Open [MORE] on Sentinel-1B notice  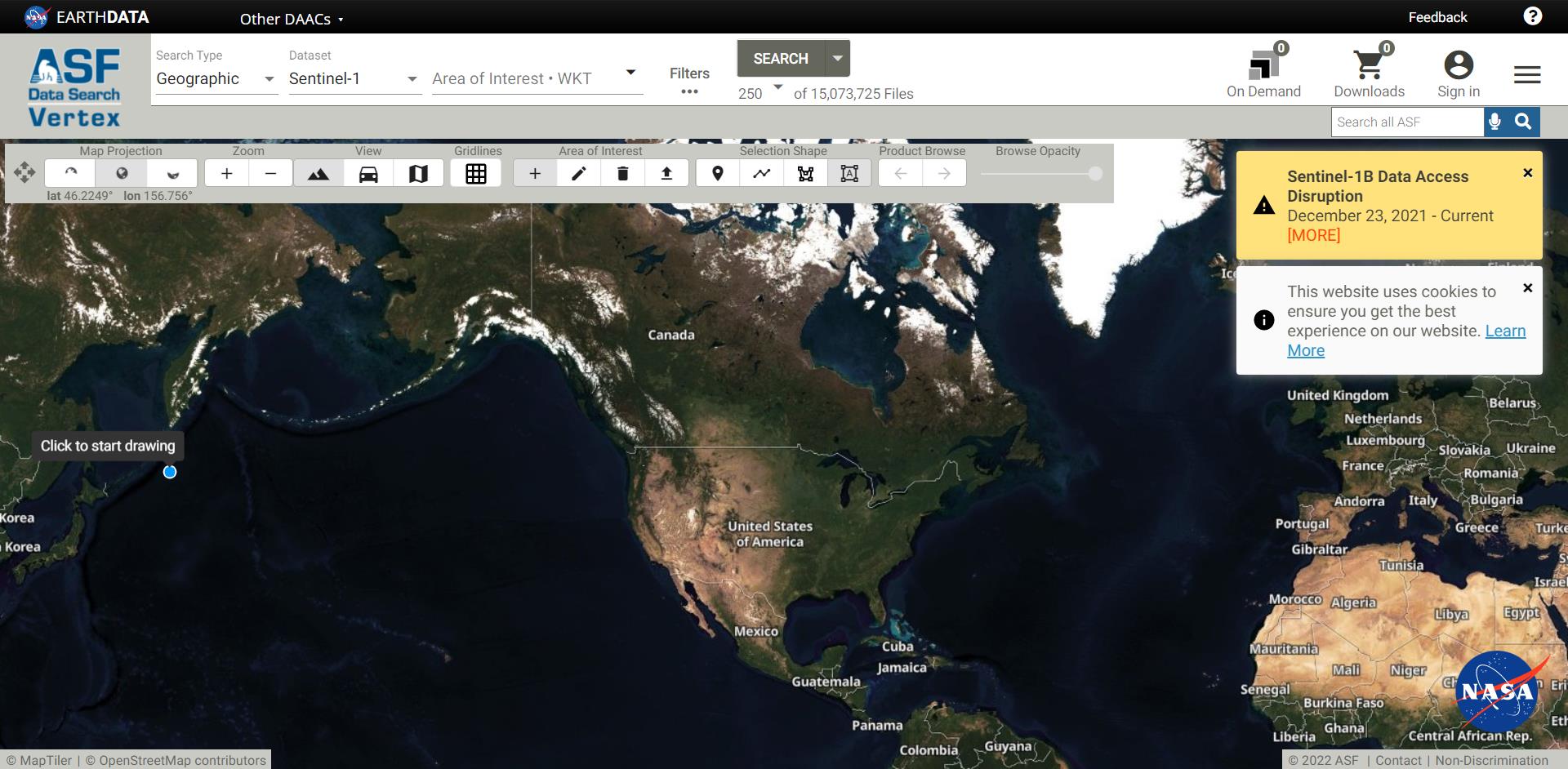[1313, 235]
